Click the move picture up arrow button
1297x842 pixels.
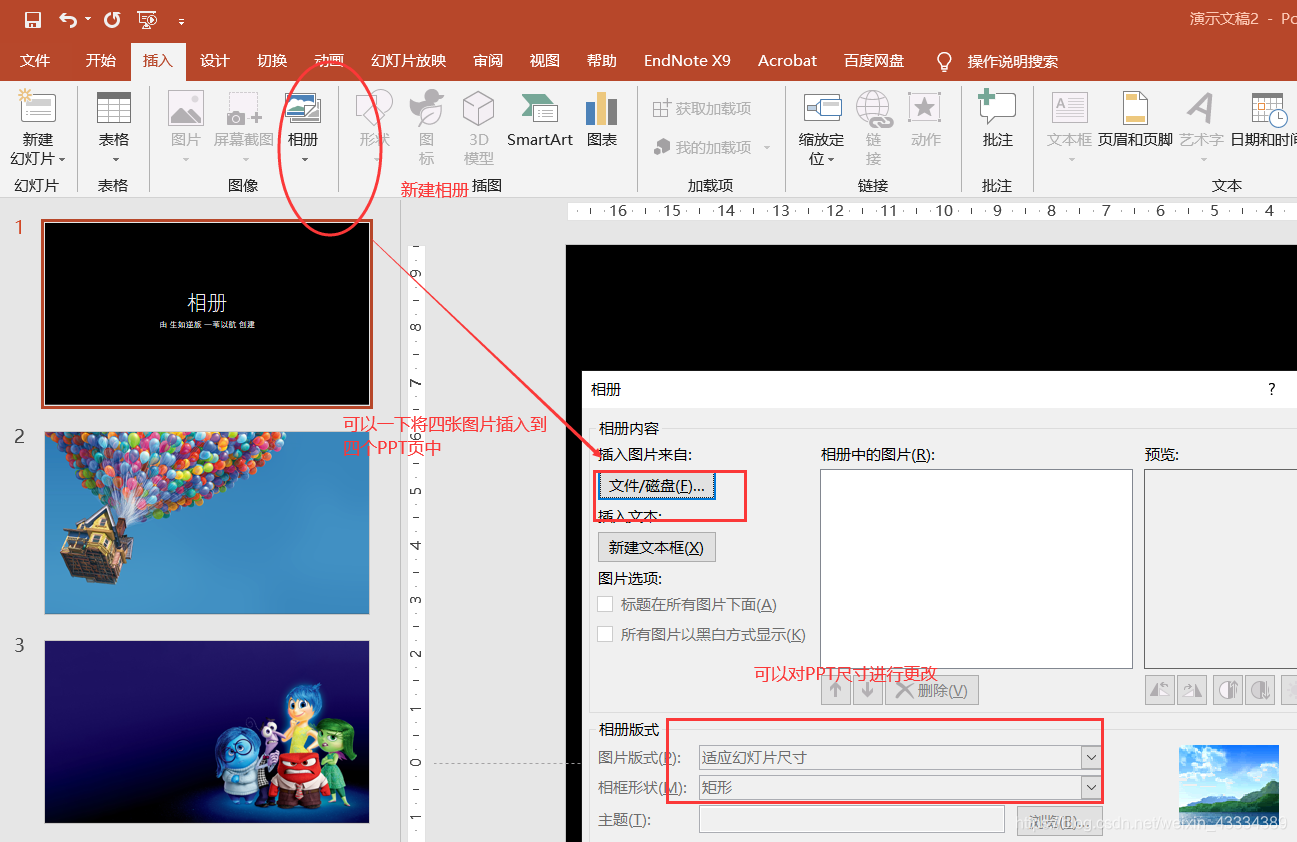[x=836, y=690]
